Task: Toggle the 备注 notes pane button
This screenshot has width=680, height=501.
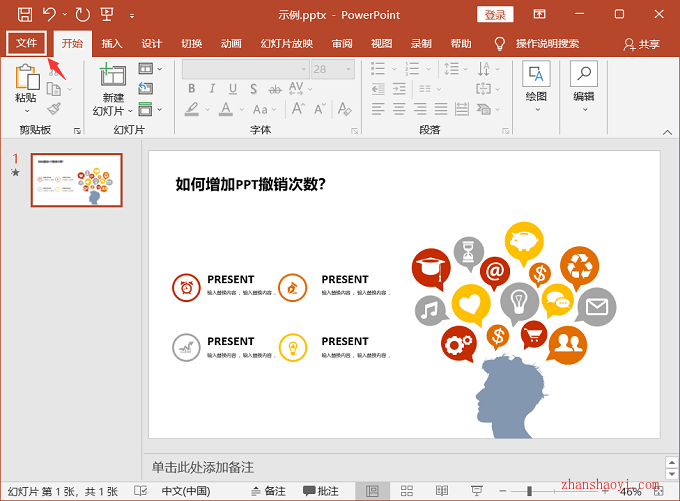Action: 268,491
